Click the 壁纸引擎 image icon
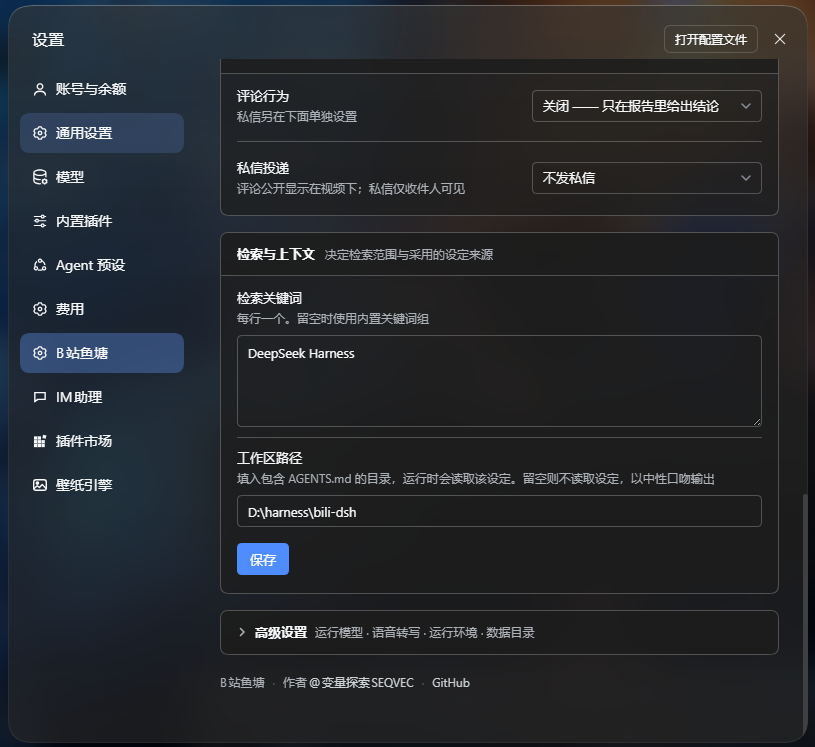The height and width of the screenshot is (747, 815). [x=40, y=485]
